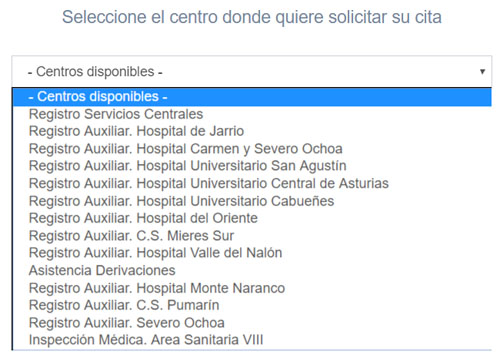Viewport: 500px width, 362px height.
Task: Pick Registro Auxiliar C.S. Pumarín
Action: (252, 305)
